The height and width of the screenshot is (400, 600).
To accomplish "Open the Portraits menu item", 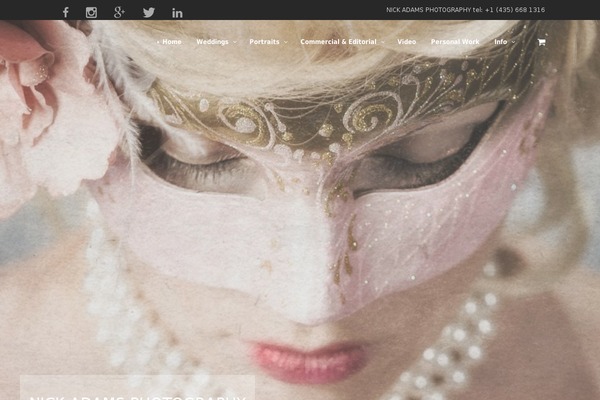I will click(x=264, y=42).
